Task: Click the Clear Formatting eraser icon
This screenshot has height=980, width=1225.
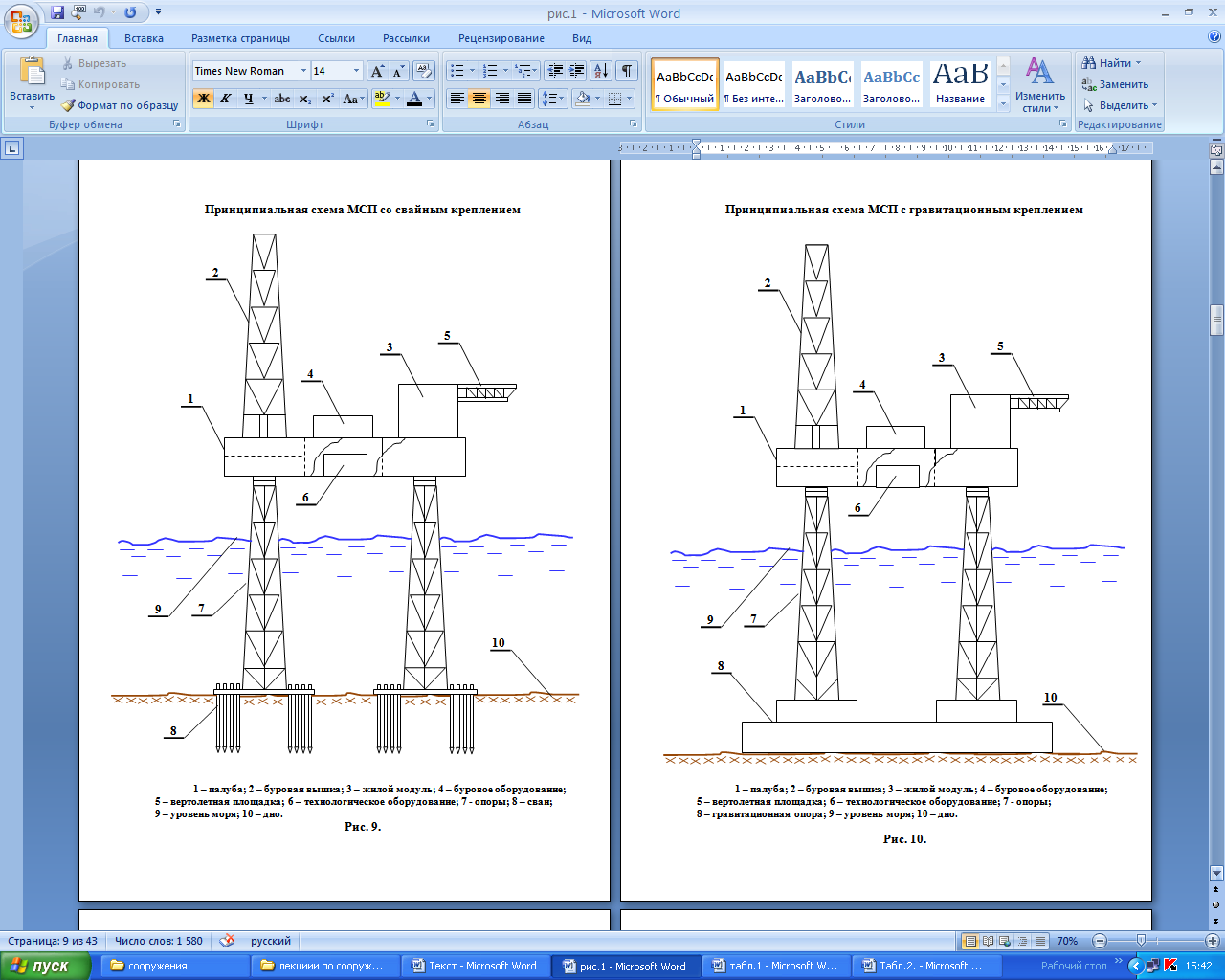Action: pos(424,71)
